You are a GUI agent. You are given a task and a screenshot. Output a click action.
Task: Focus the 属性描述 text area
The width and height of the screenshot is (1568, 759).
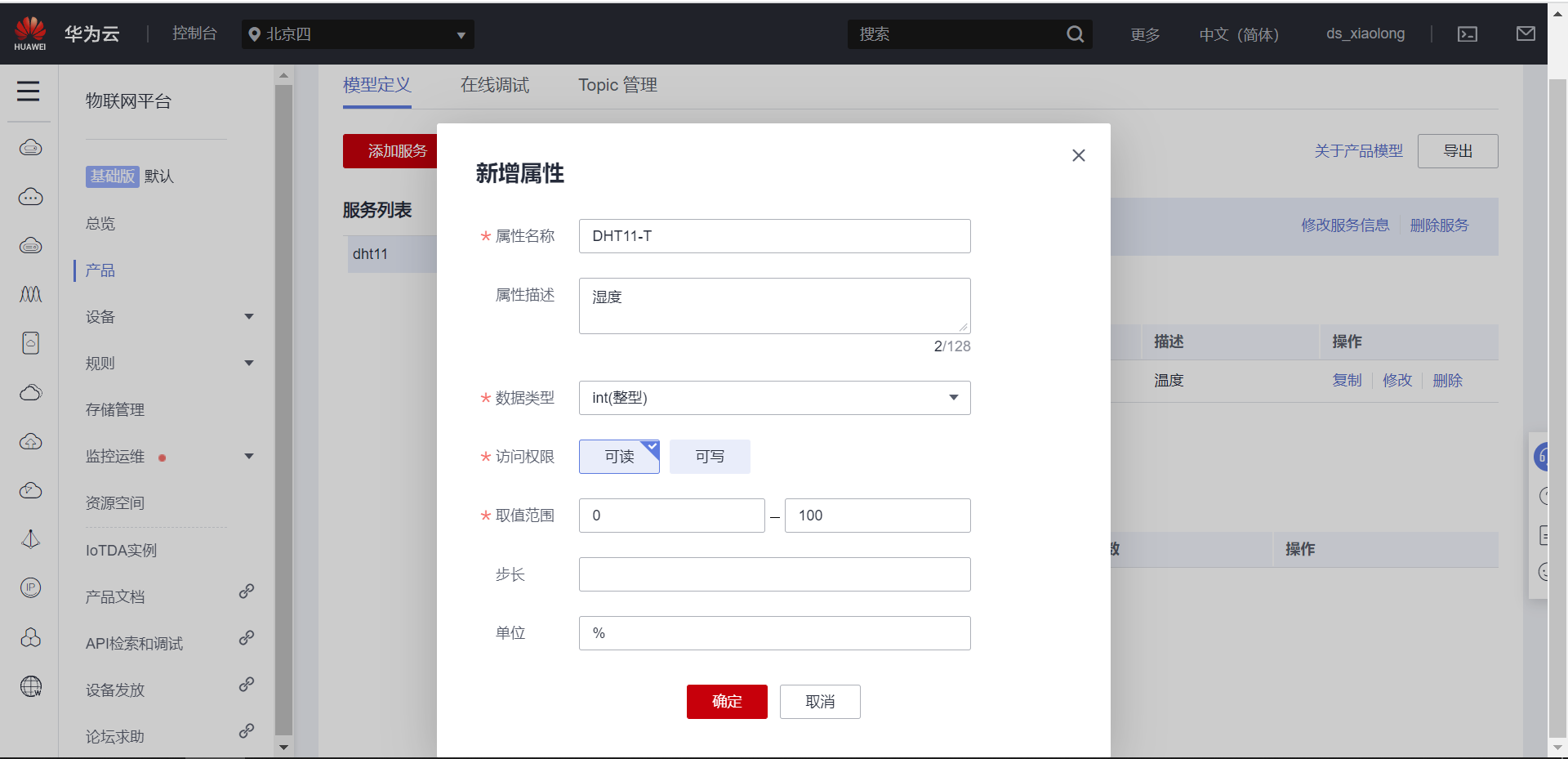click(x=774, y=306)
